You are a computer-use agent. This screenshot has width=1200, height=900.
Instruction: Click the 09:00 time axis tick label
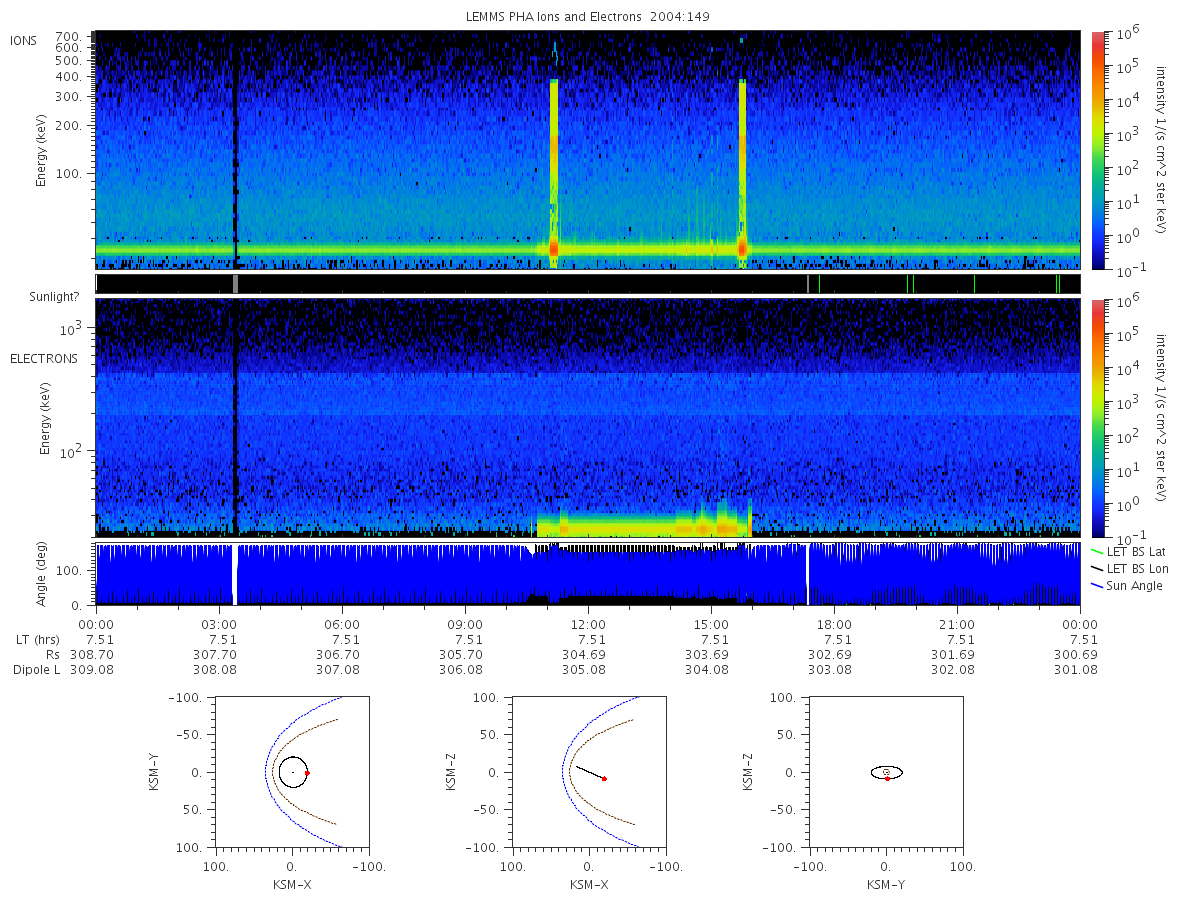click(465, 623)
